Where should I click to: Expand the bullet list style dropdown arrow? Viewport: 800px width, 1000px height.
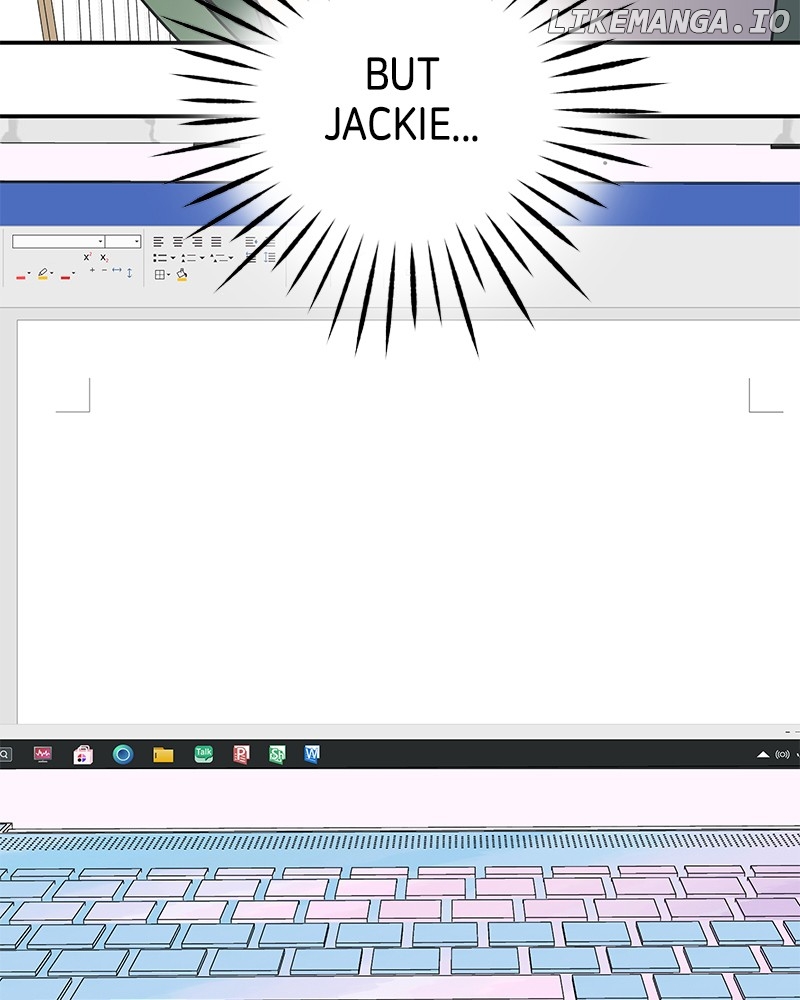coord(173,258)
